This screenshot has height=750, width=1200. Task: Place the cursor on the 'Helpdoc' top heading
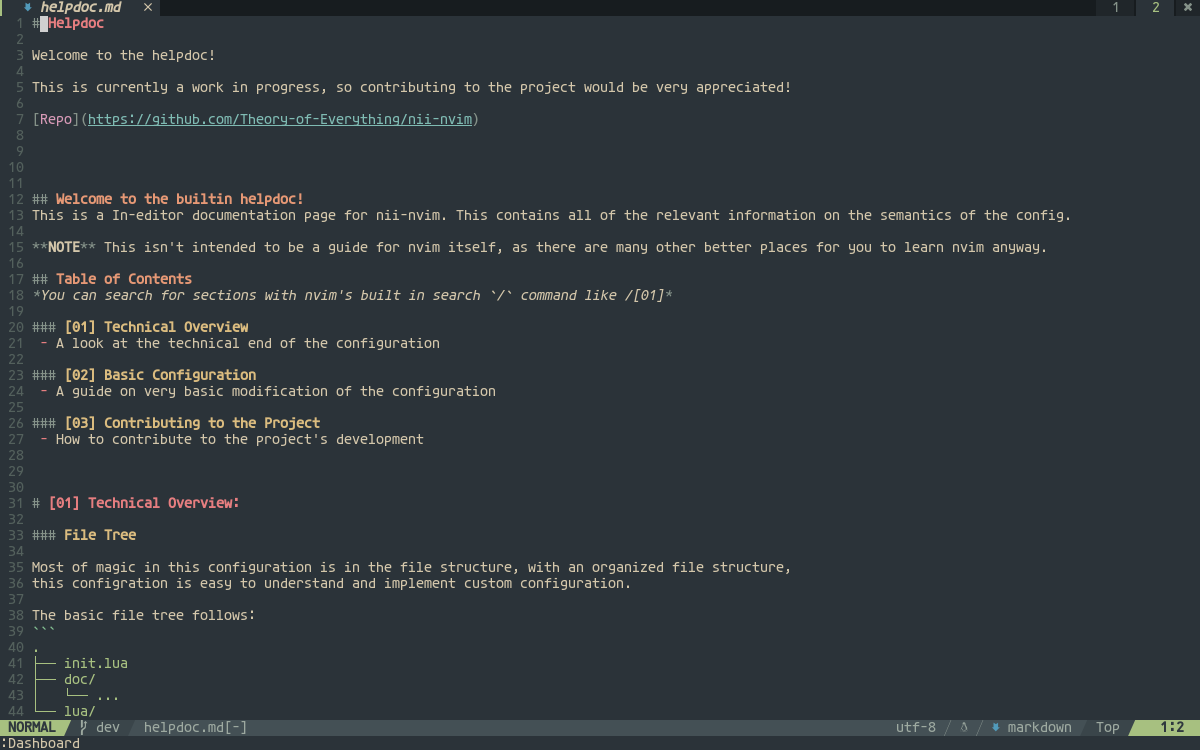pos(76,23)
